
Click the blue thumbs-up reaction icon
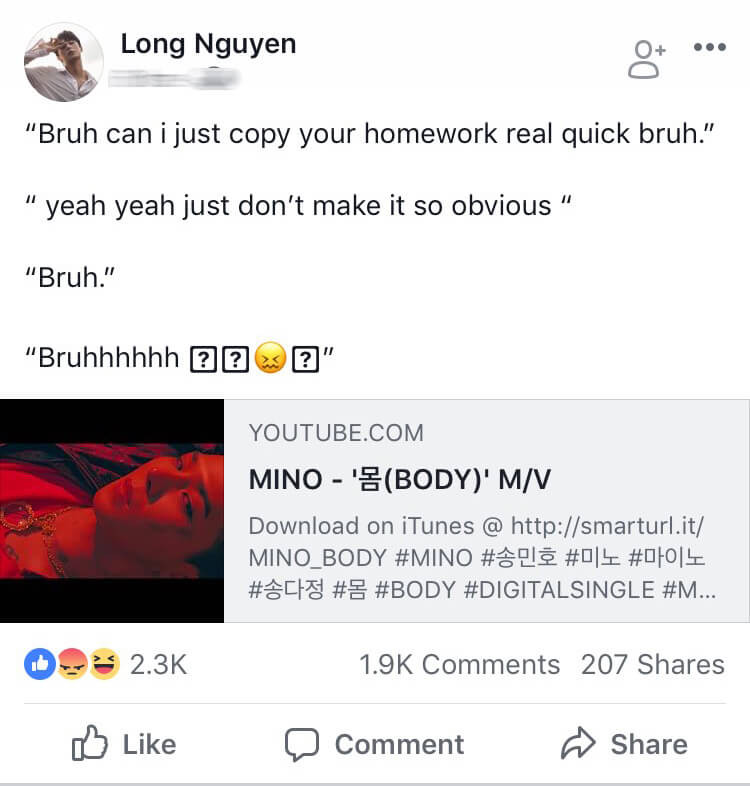point(40,664)
